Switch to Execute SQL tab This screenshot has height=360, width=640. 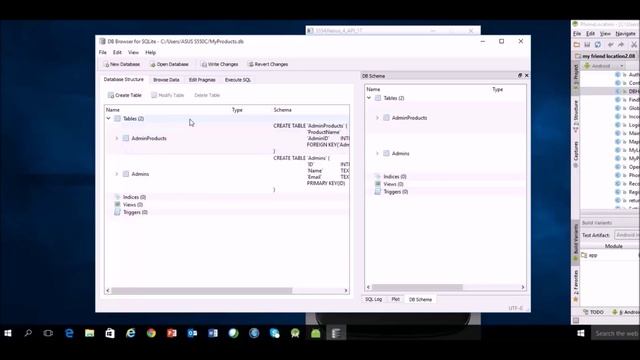[238, 80]
